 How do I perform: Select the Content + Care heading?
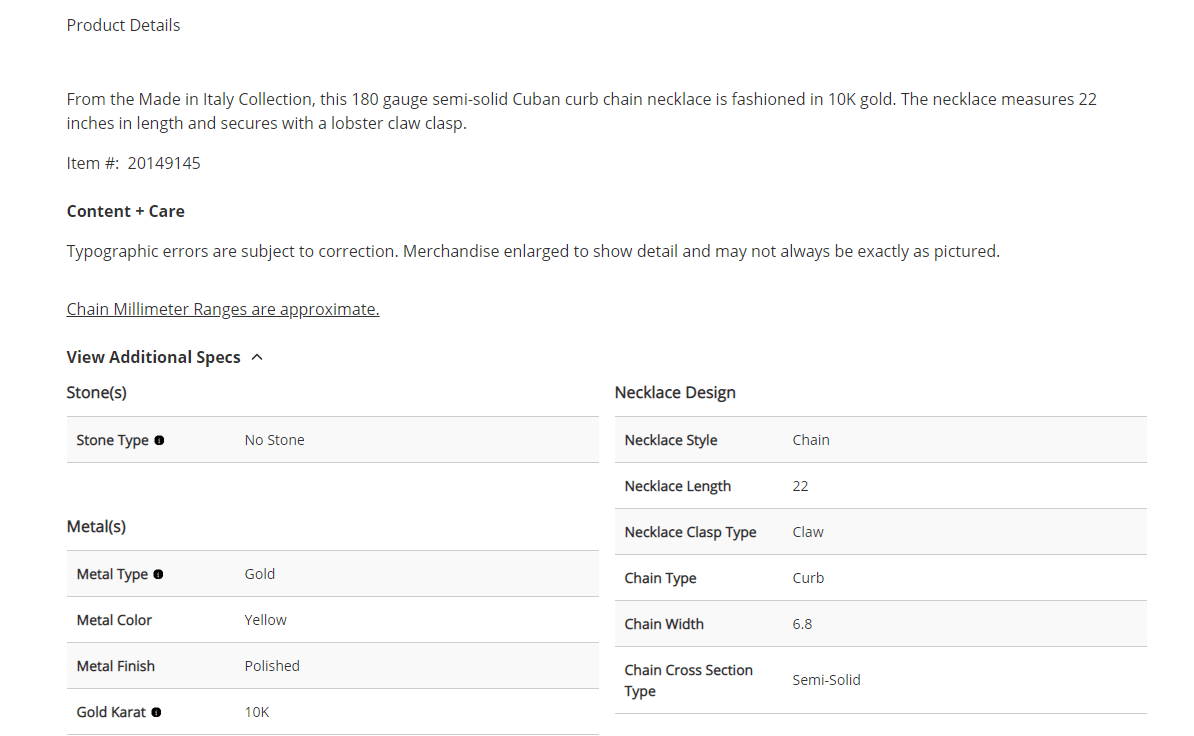pos(125,211)
